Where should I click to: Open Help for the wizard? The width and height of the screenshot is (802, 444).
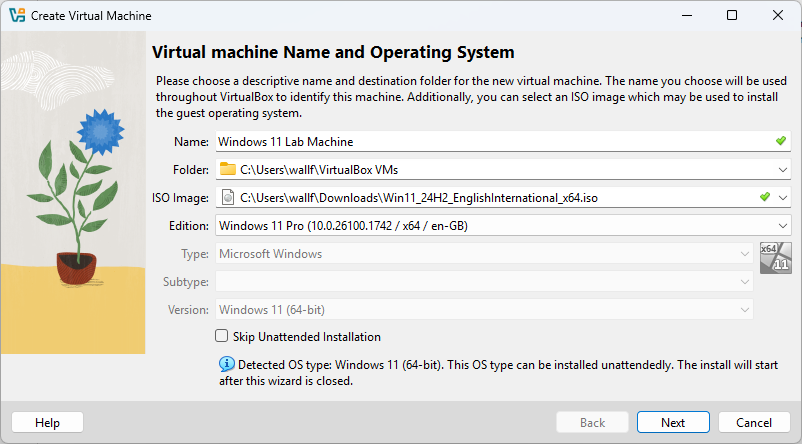click(x=48, y=423)
